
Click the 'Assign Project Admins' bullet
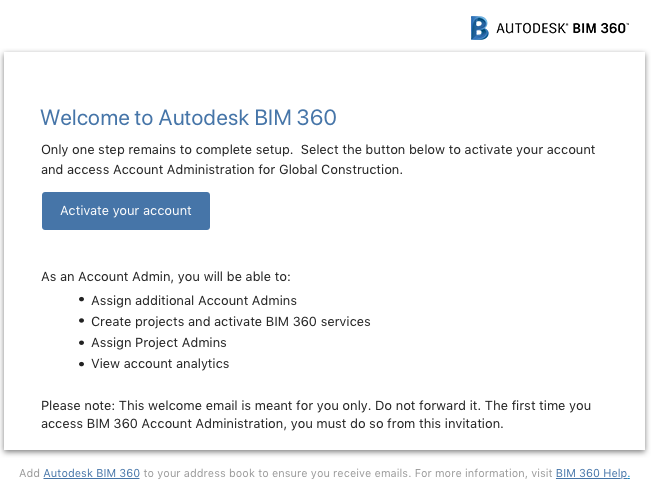pos(159,343)
